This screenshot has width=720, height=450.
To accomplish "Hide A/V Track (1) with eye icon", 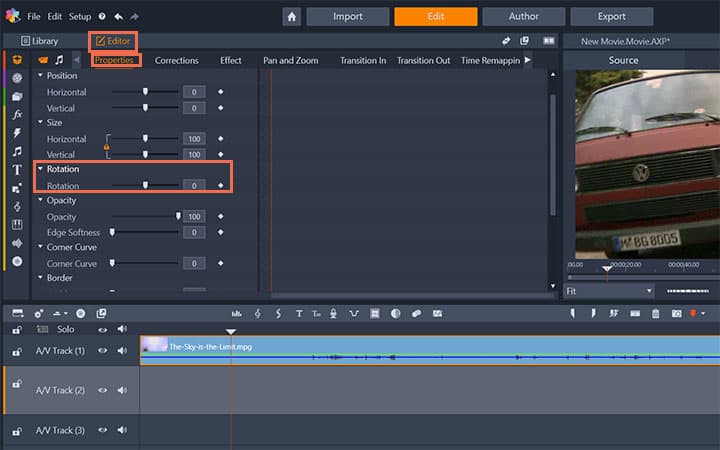I will click(102, 350).
